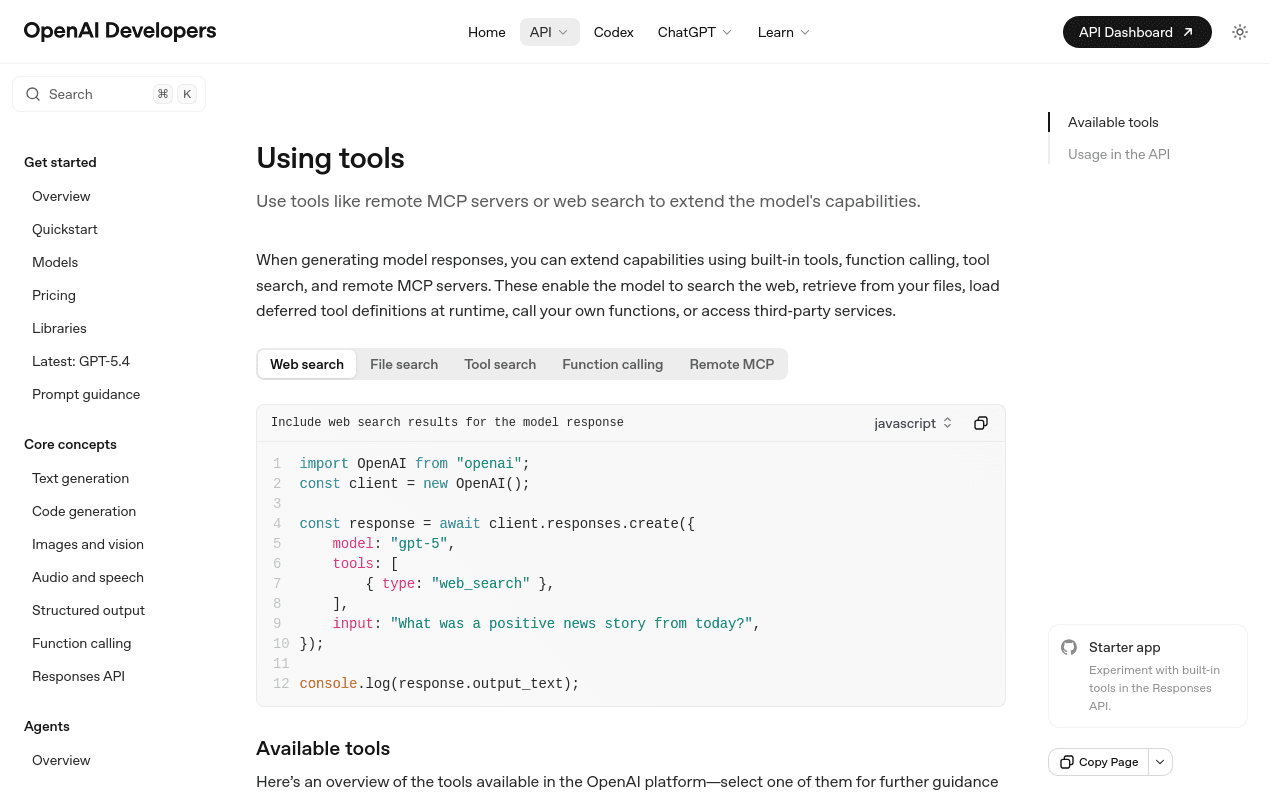Switch to the Function calling tab
The width and height of the screenshot is (1280, 800).
coord(613,364)
